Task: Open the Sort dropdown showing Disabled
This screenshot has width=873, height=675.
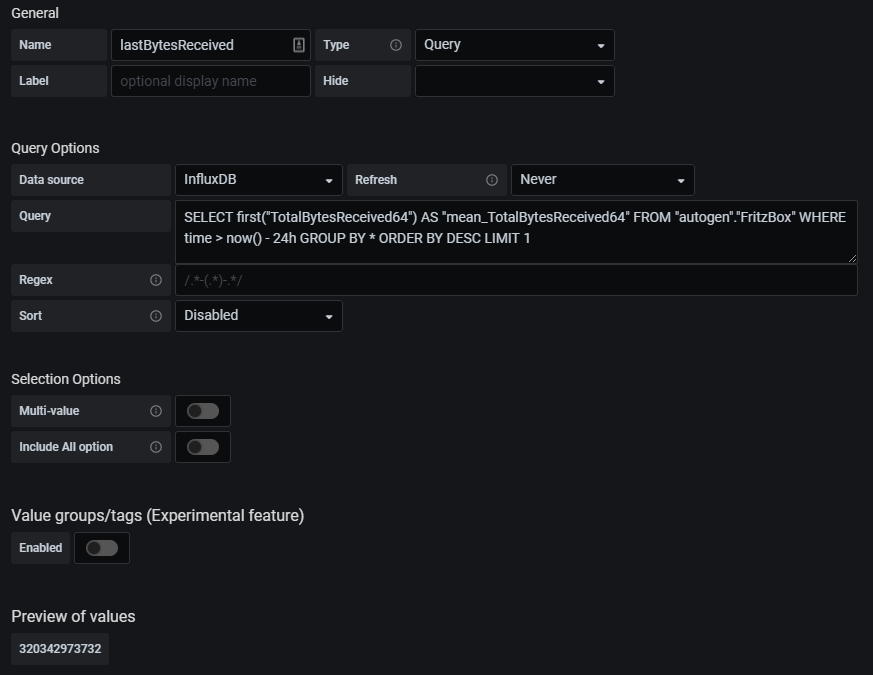Action: pos(259,316)
